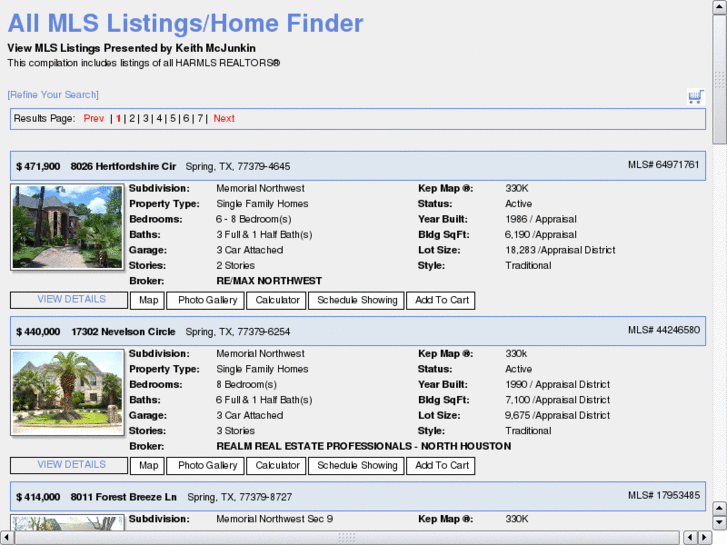The width and height of the screenshot is (727, 545).
Task: Click the horizontal scrollbar right arrow at far right
Action: pyautogui.click(x=704, y=538)
